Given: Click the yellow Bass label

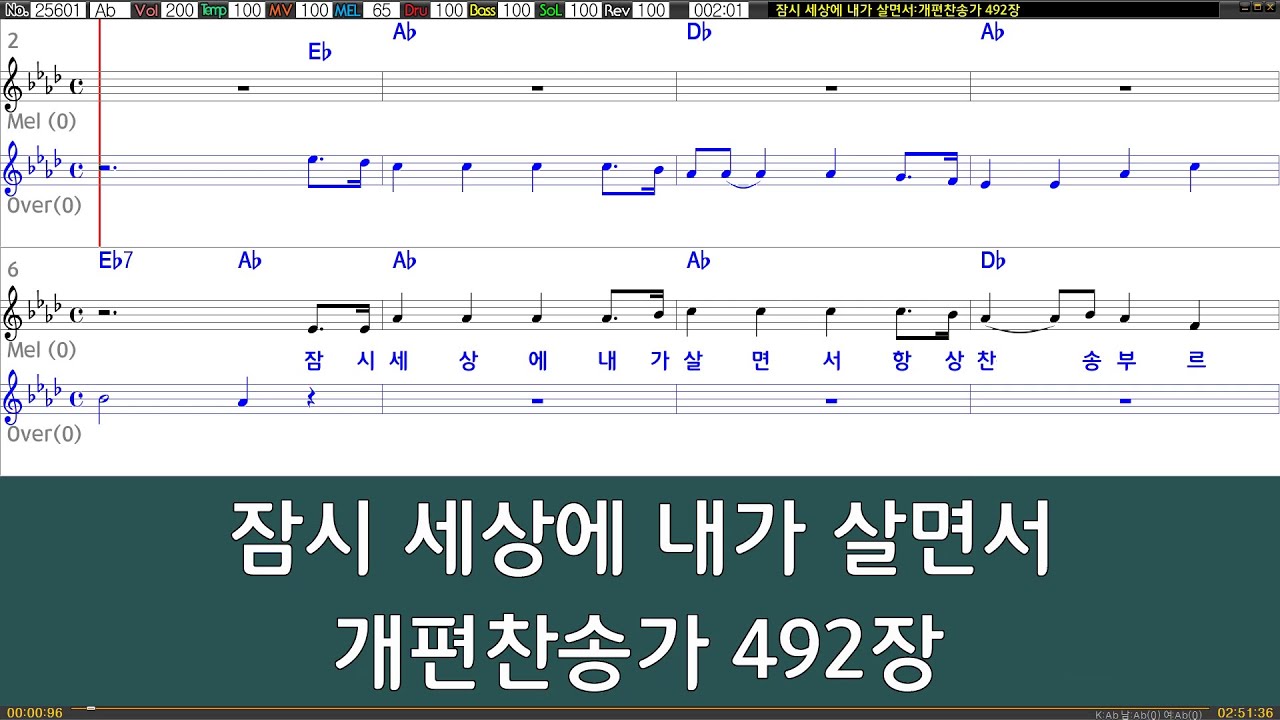Looking at the screenshot, I should point(483,10).
